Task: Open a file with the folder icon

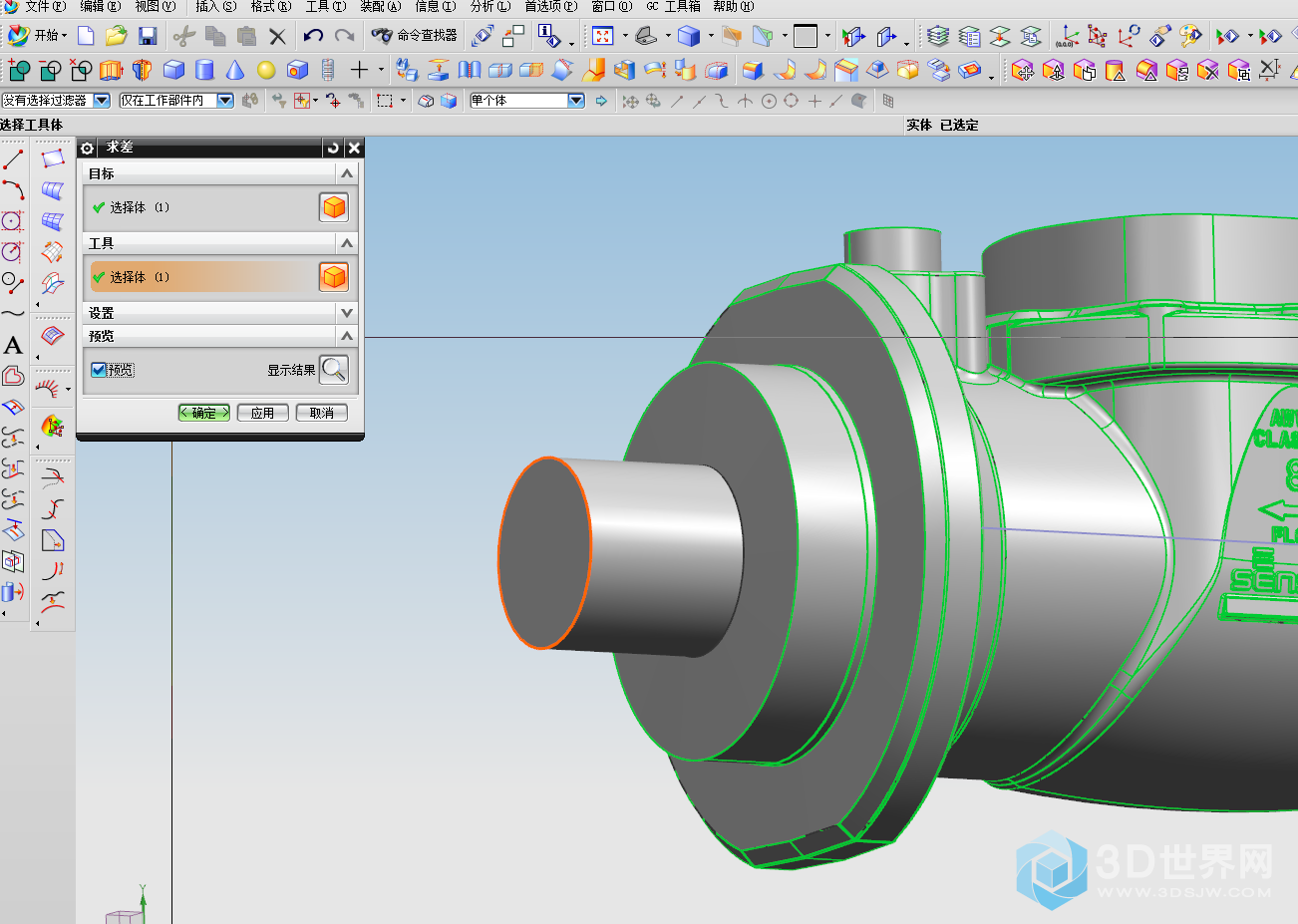Action: point(116,36)
